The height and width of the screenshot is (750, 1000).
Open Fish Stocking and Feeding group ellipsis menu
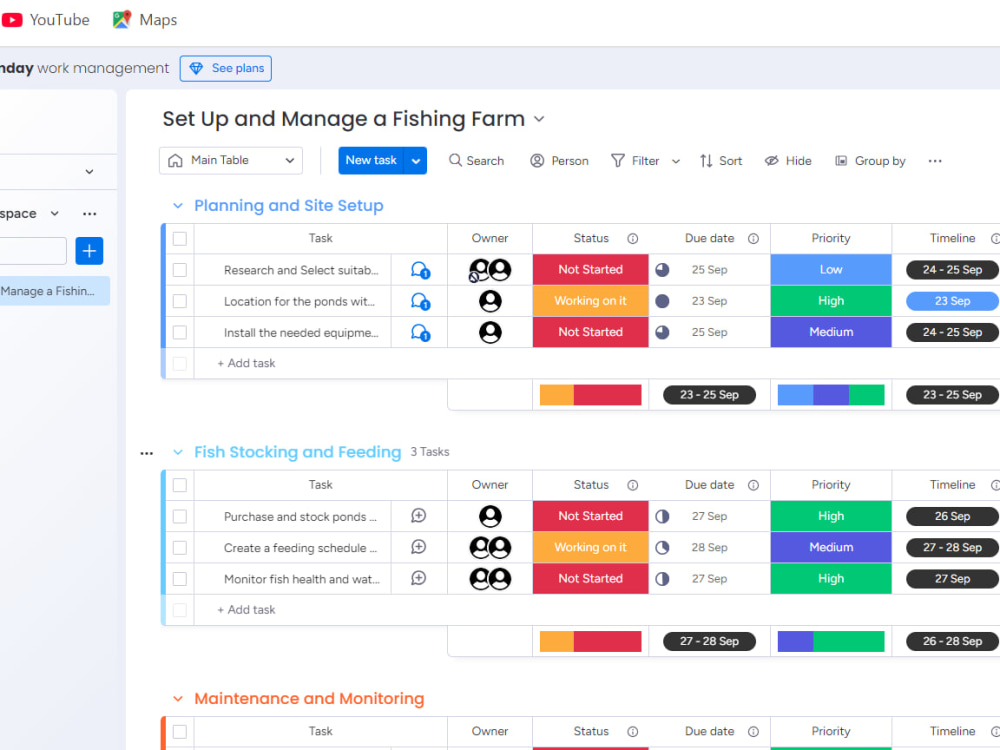pyautogui.click(x=147, y=453)
